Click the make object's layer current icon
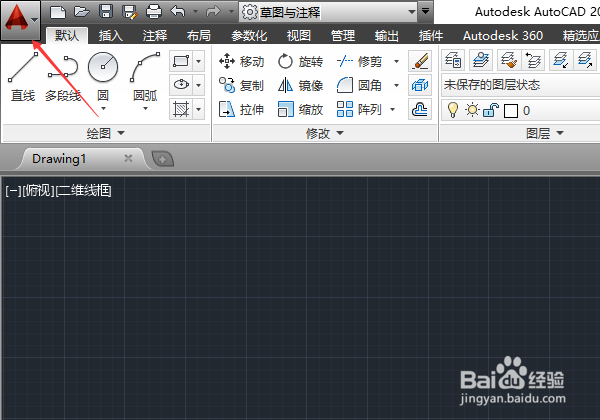The width and height of the screenshot is (600, 420). [481, 60]
